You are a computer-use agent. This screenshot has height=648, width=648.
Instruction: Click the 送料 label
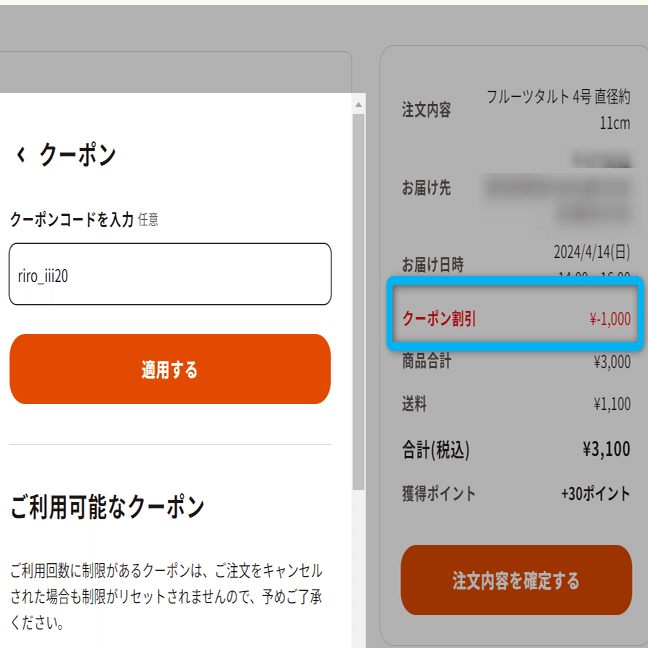pos(414,404)
